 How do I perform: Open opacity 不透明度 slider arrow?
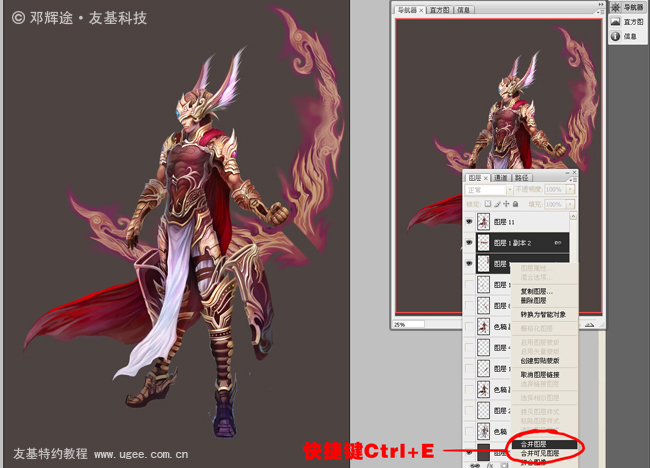(x=570, y=189)
